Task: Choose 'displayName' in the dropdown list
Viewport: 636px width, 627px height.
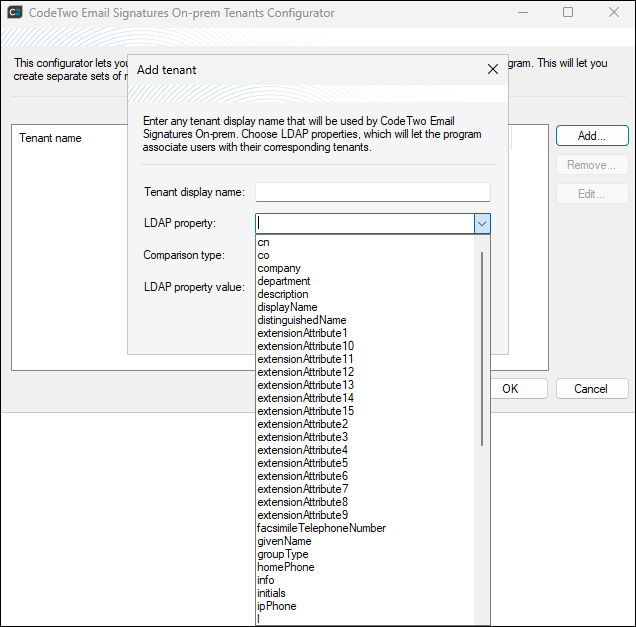Action: (x=287, y=307)
